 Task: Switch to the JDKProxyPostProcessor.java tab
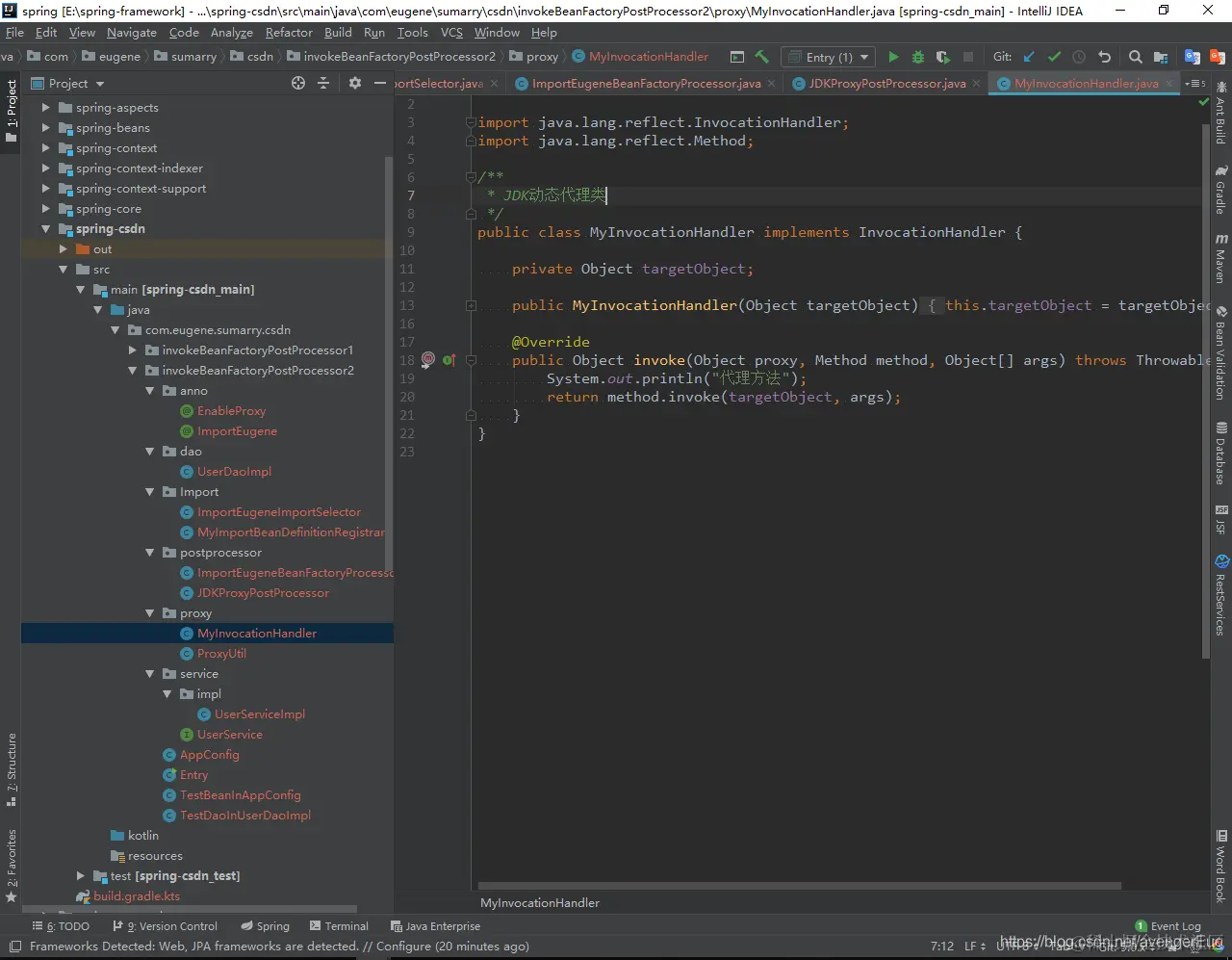tap(886, 84)
